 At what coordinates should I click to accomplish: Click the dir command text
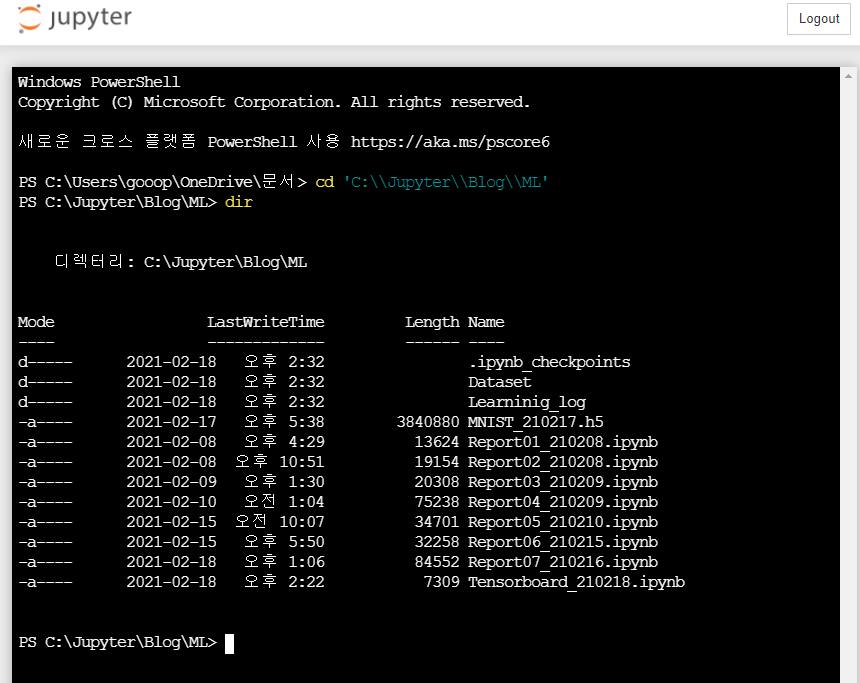pyautogui.click(x=239, y=202)
